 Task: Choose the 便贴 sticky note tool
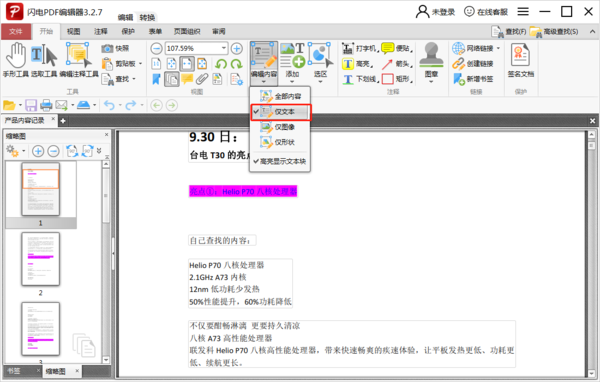pos(397,48)
